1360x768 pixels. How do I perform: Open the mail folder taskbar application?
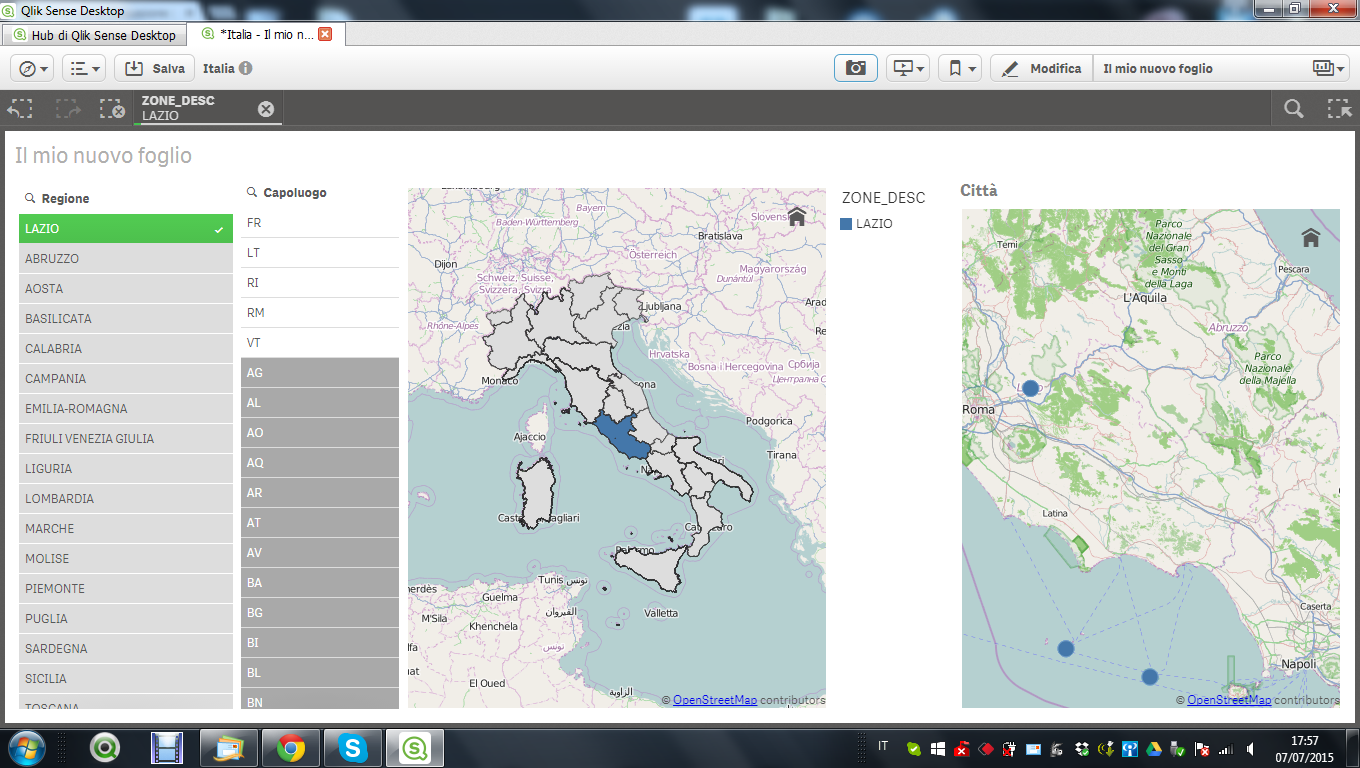point(229,748)
